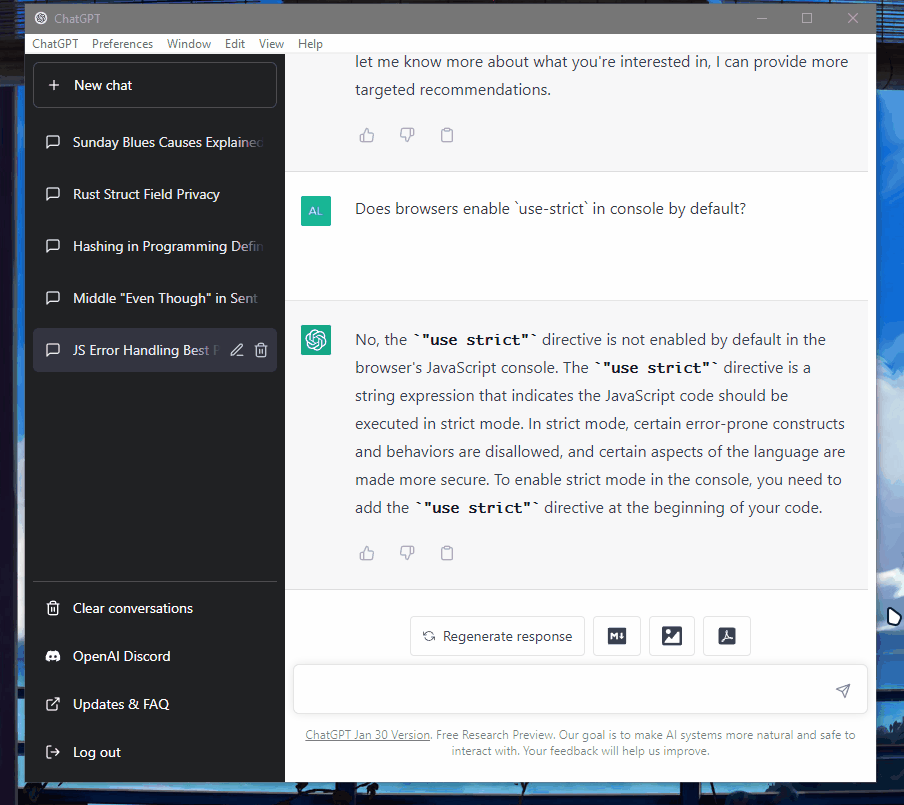Click the send message paper-plane icon

coord(843,690)
